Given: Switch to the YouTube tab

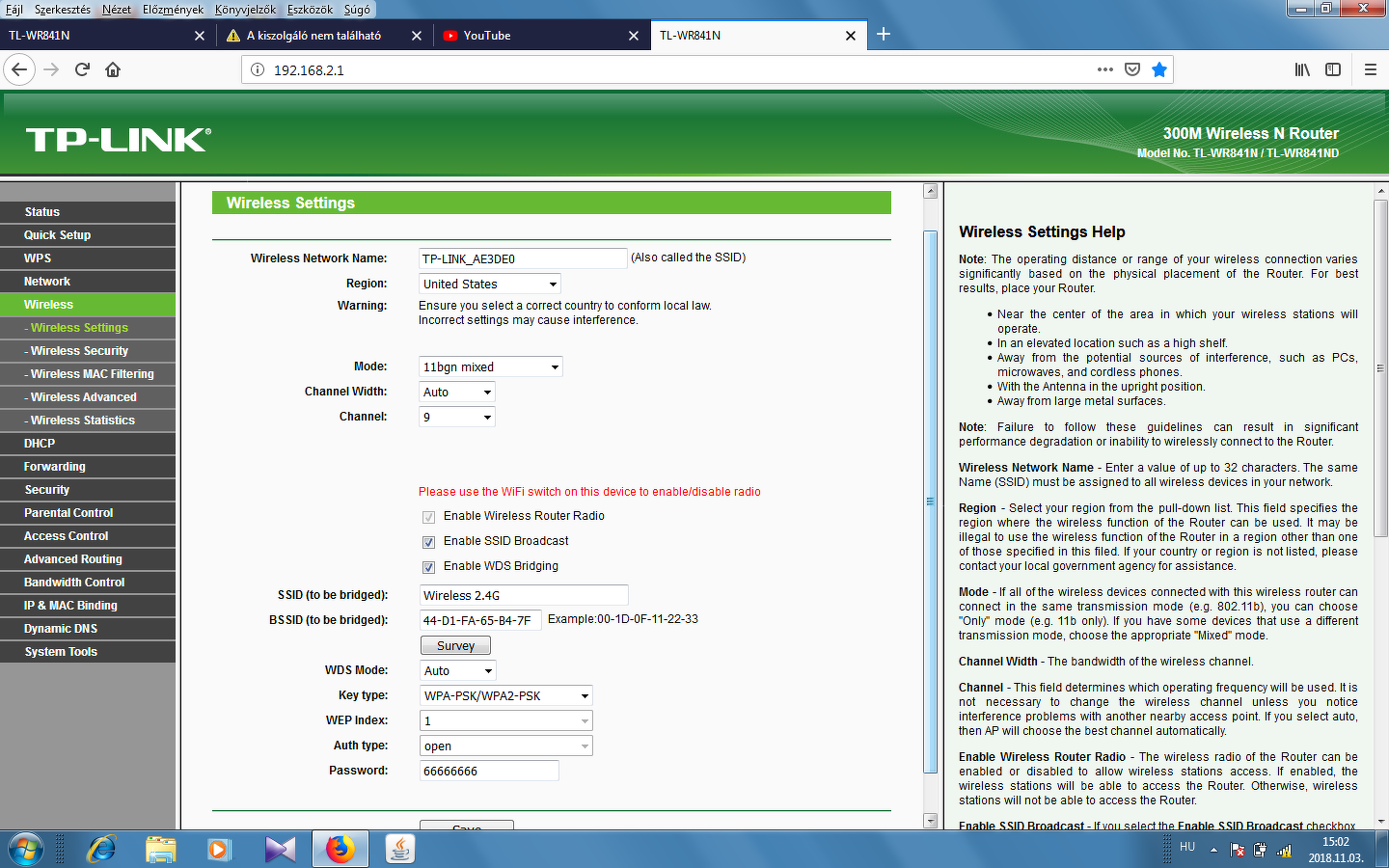Looking at the screenshot, I should [x=540, y=36].
